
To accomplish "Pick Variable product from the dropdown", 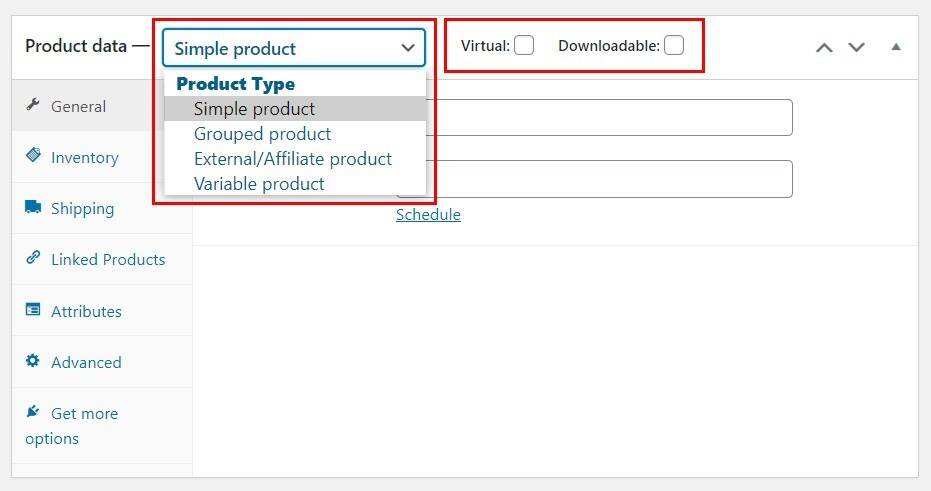I will coord(259,184).
